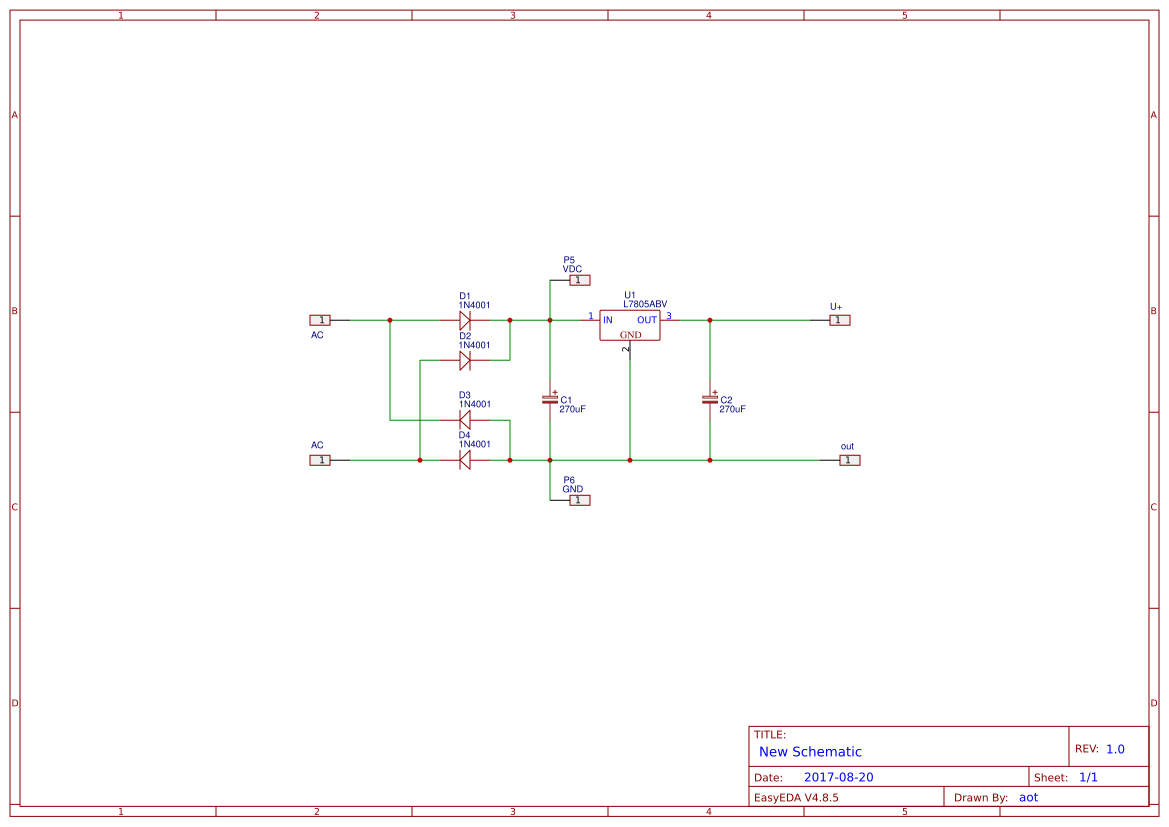
Task: Click the GND label inside U1
Action: 629,335
